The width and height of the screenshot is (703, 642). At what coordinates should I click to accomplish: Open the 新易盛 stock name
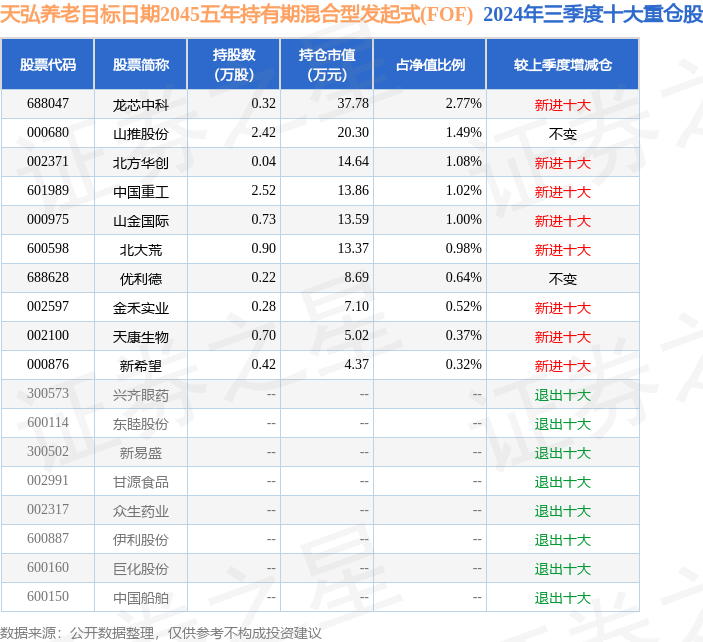(141, 453)
